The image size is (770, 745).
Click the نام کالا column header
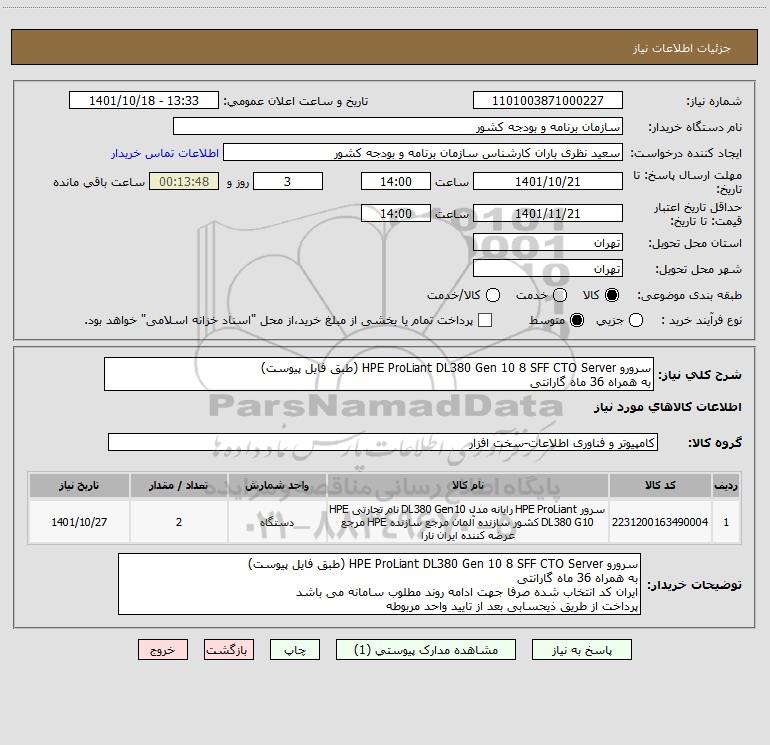point(468,485)
